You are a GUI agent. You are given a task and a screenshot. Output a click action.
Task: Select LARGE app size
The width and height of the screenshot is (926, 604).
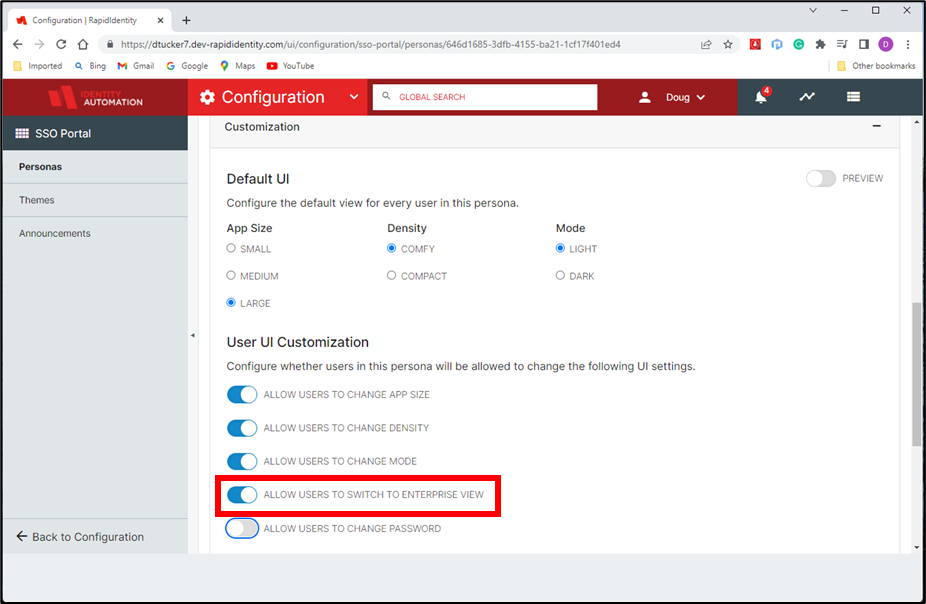(231, 302)
